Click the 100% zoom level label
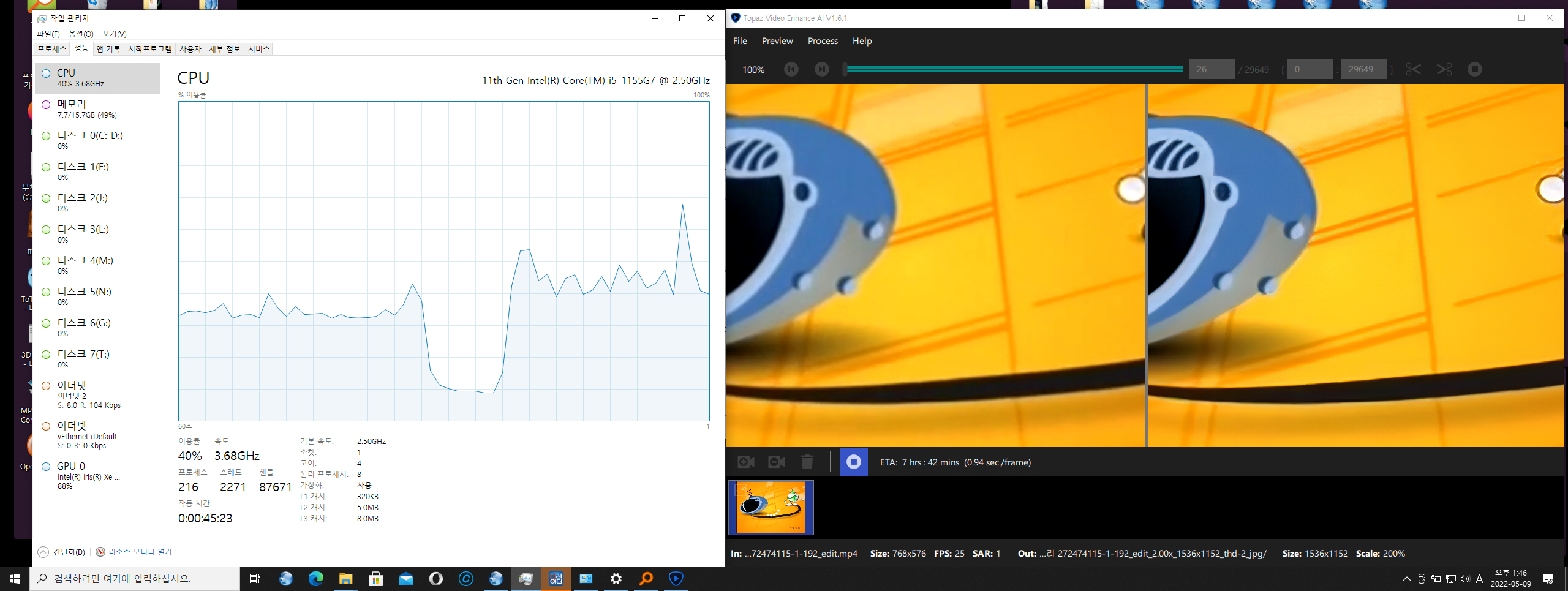1568x591 pixels. [x=753, y=70]
